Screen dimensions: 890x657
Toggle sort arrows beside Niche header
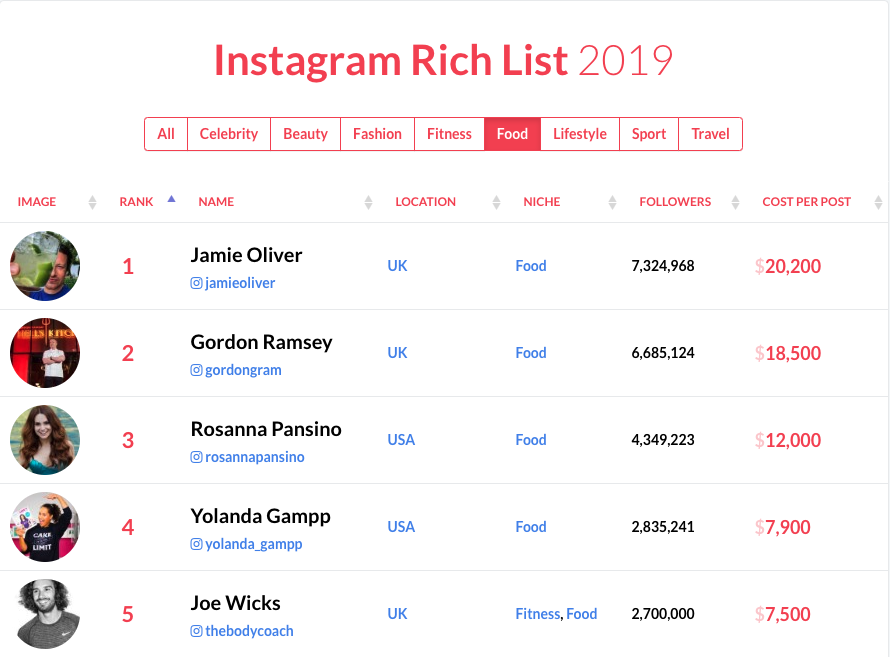[612, 202]
